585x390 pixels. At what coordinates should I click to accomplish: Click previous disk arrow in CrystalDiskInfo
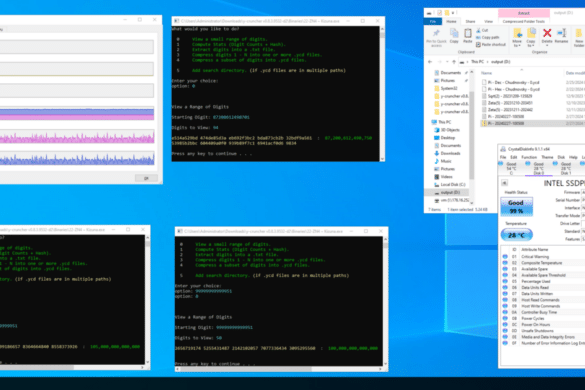coord(504,183)
